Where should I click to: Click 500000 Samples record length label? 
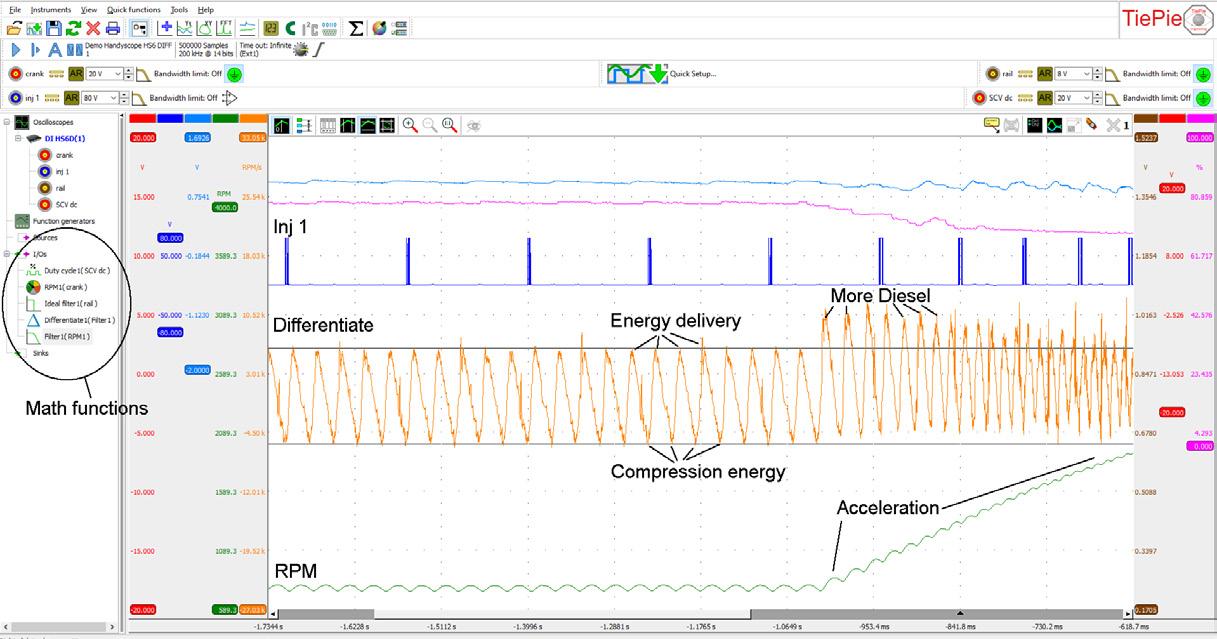(x=205, y=45)
